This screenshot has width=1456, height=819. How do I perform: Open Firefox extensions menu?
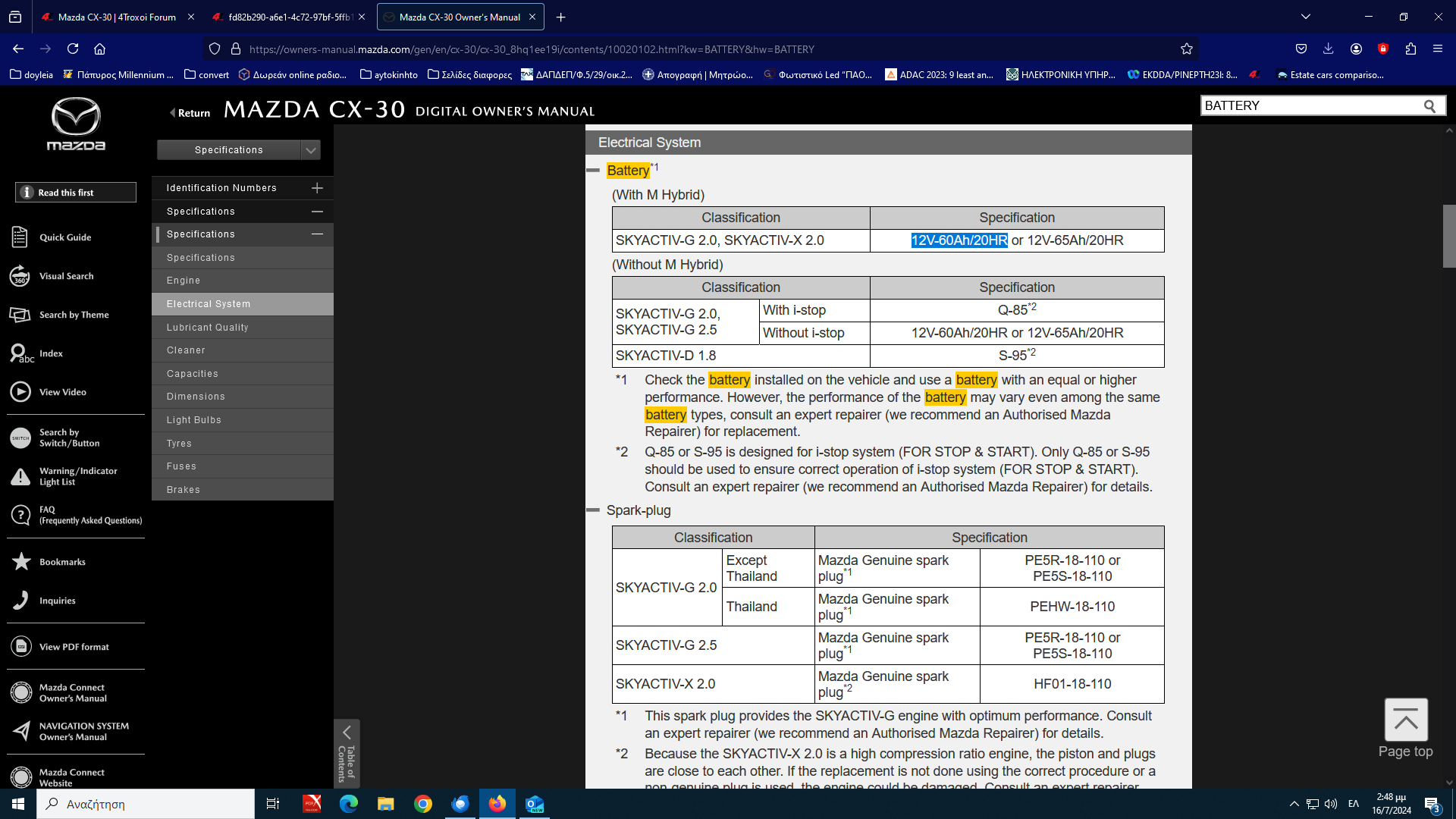(x=1410, y=49)
